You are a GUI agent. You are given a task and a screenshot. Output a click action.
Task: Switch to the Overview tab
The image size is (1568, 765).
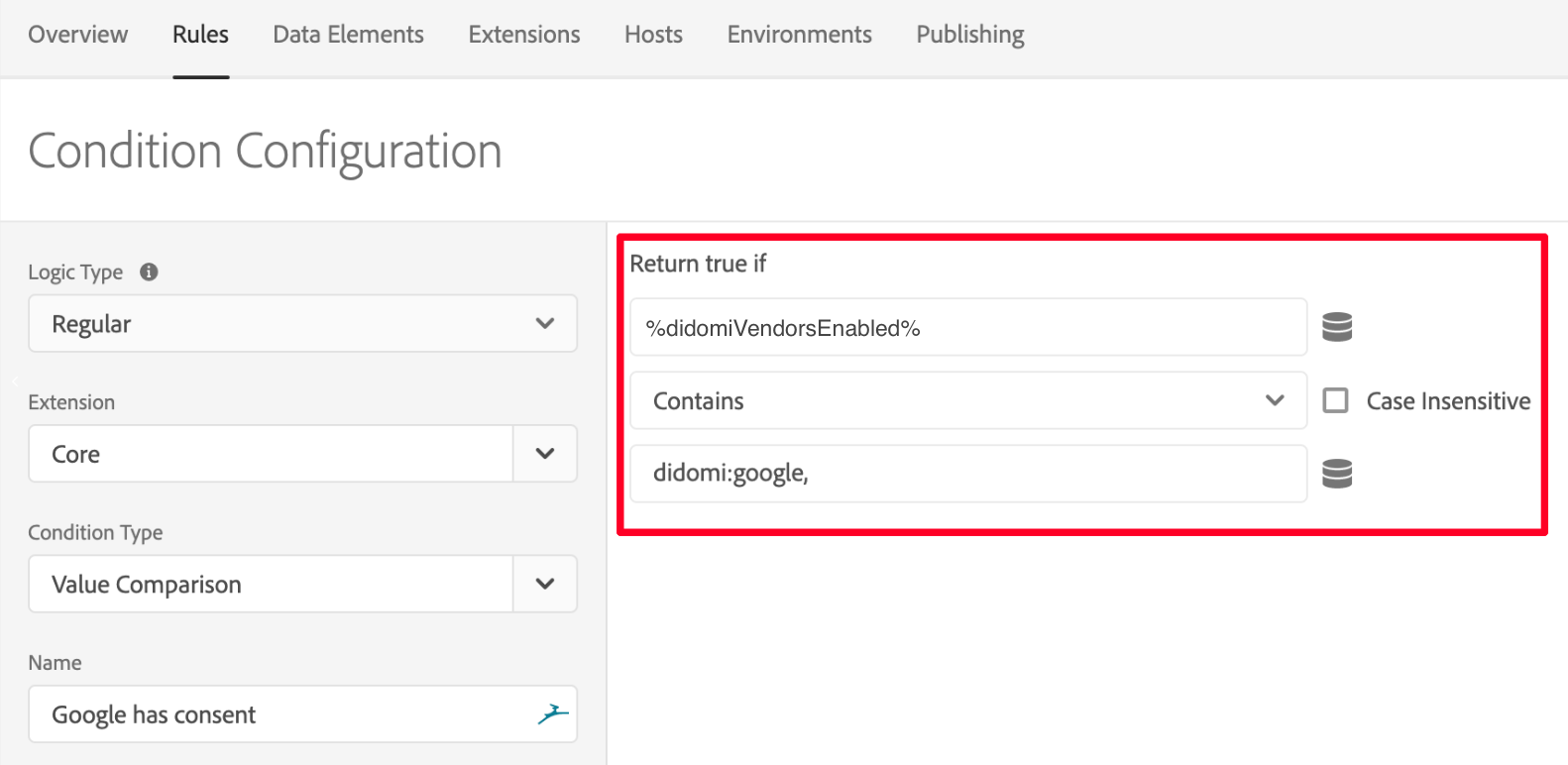(77, 35)
